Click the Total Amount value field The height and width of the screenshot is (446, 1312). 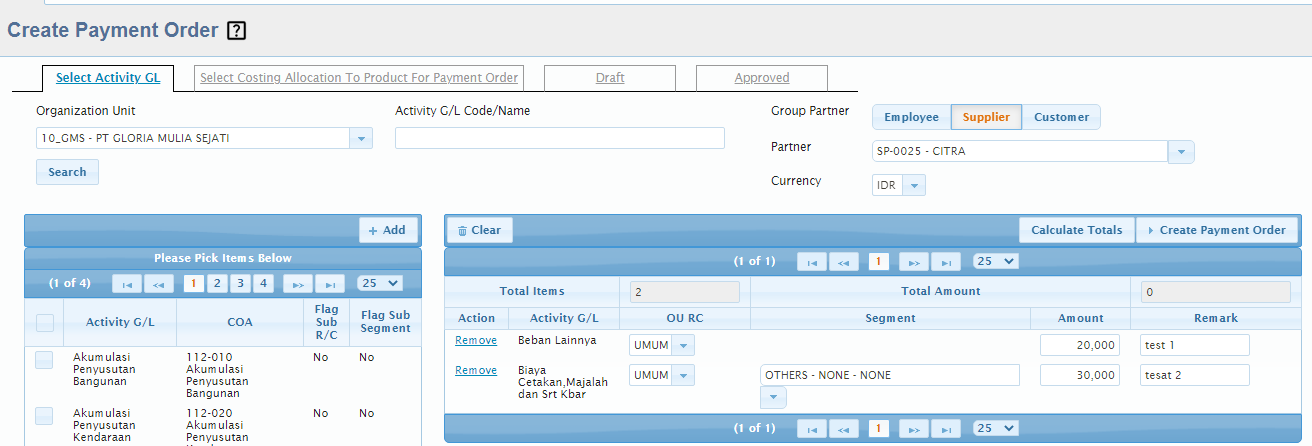pos(1215,292)
